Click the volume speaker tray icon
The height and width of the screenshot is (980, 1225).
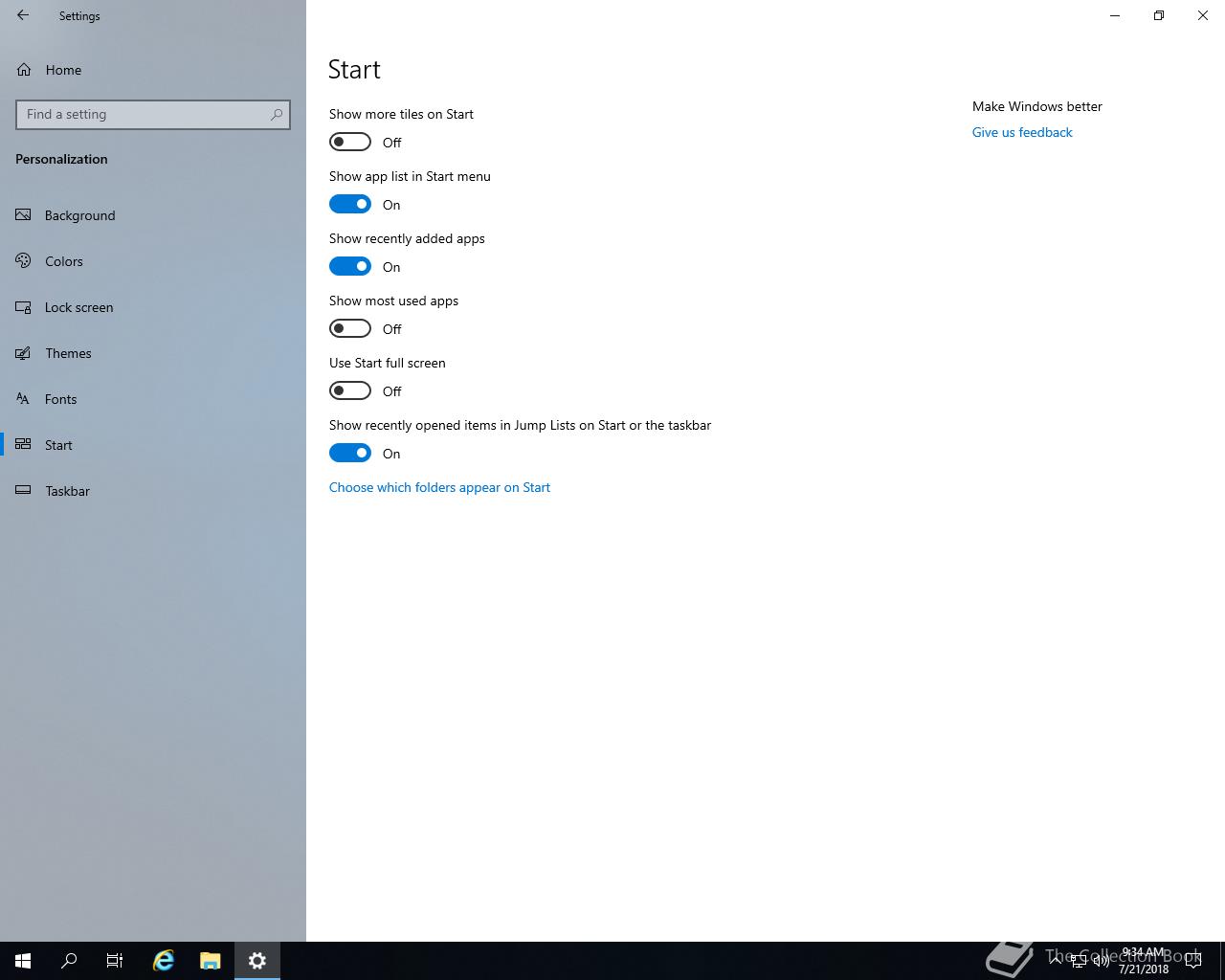click(1101, 961)
